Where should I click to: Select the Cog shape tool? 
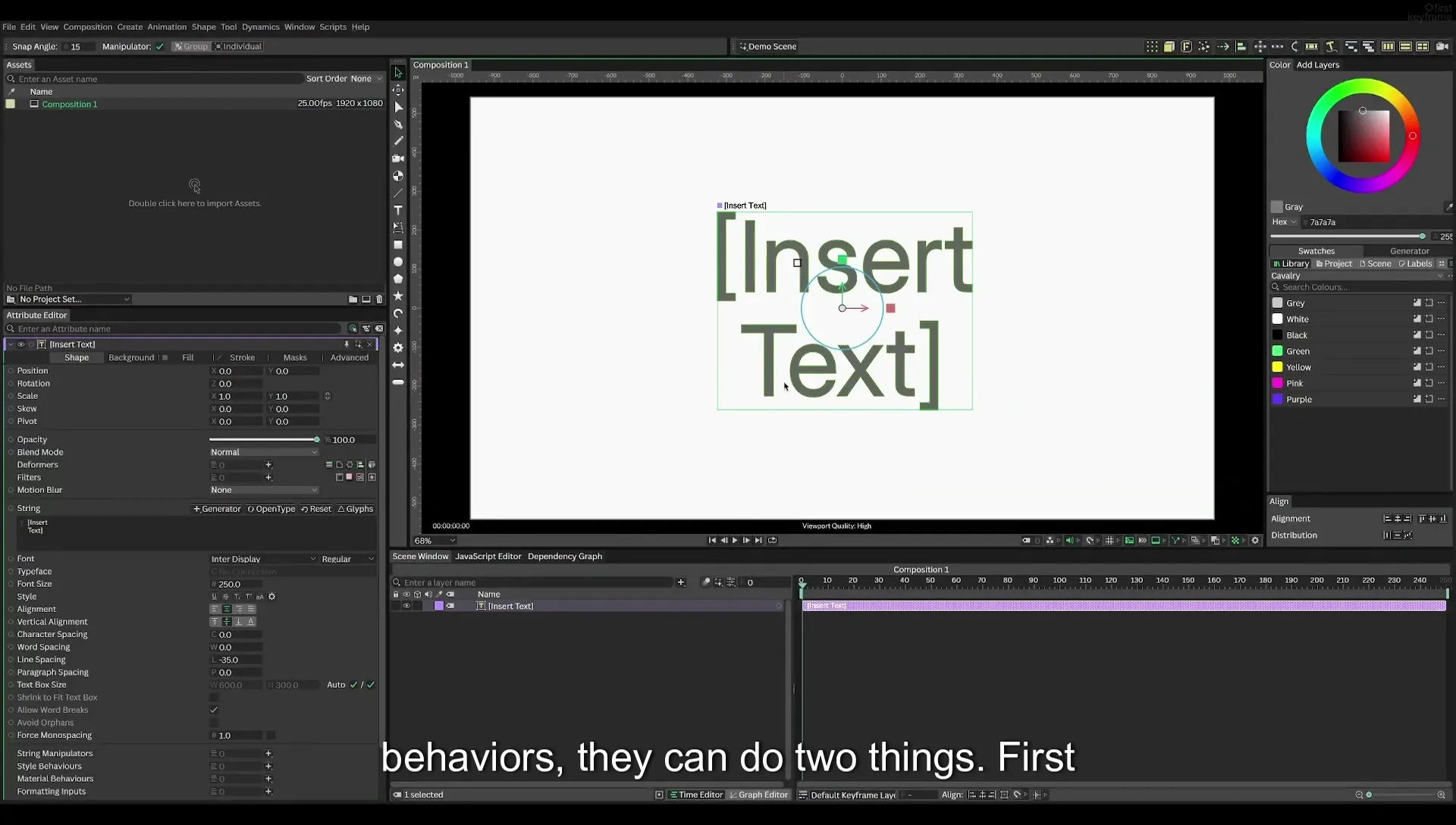(x=398, y=347)
